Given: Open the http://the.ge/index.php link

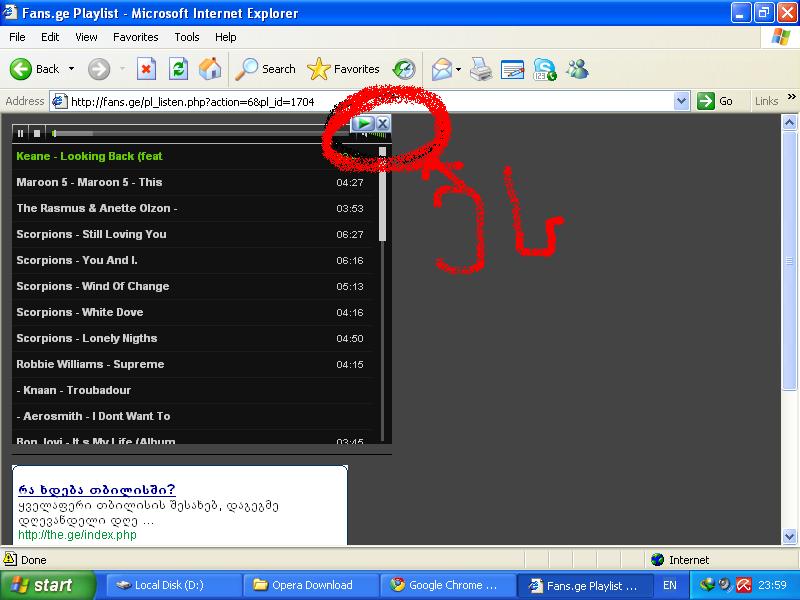Looking at the screenshot, I should (78, 535).
